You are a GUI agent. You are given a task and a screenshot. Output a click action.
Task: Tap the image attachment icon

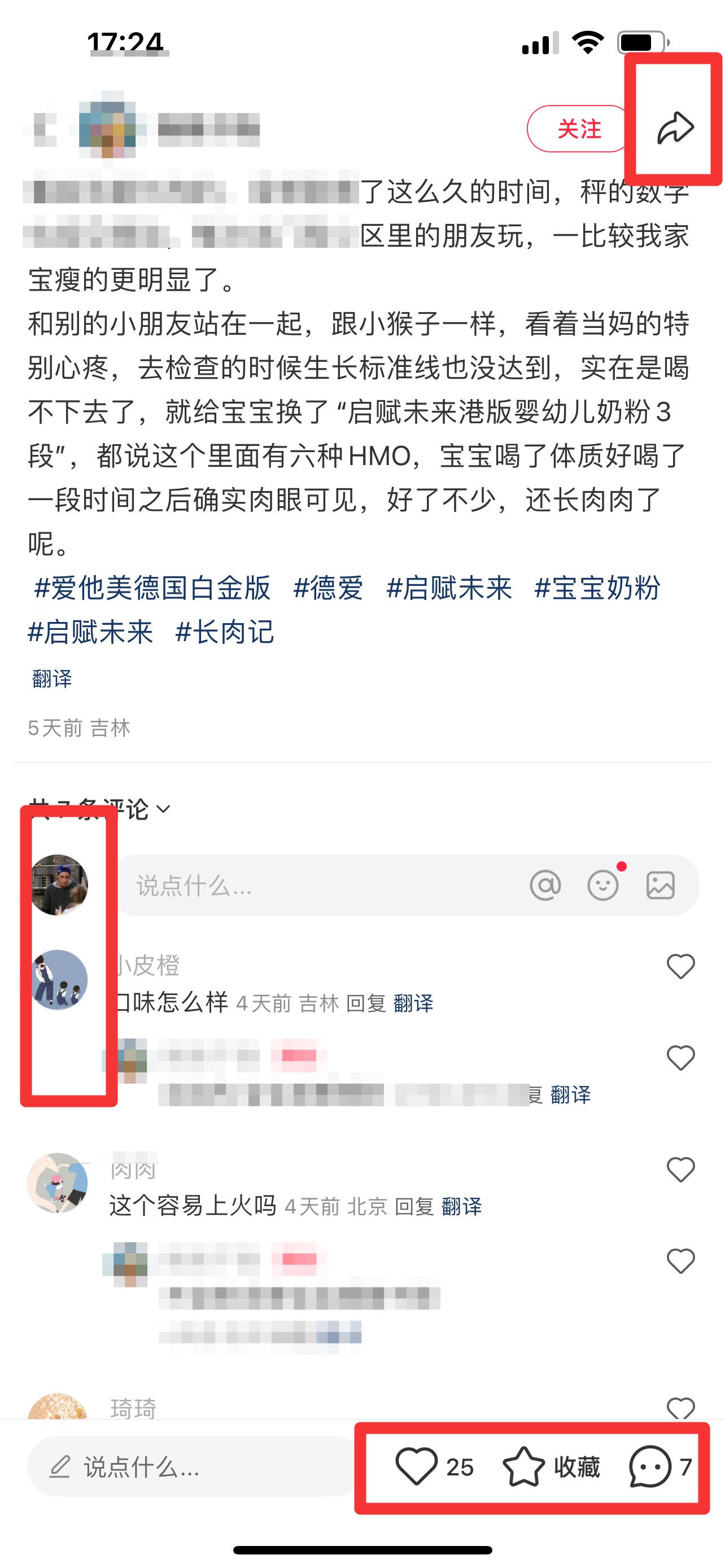661,884
